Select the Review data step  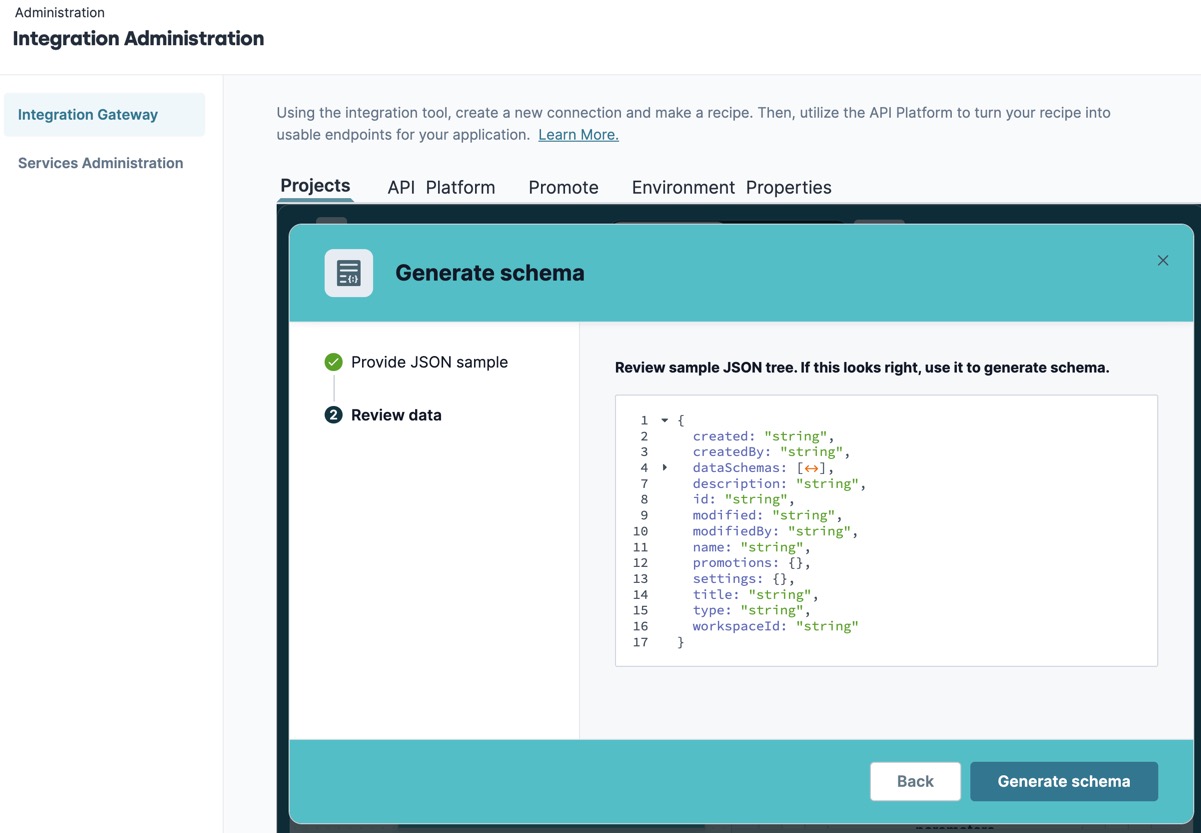point(396,415)
